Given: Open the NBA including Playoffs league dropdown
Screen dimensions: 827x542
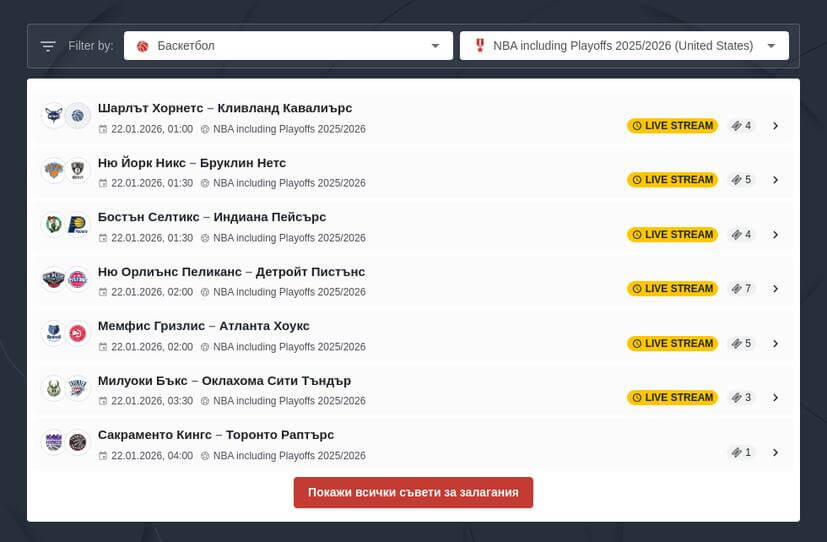Looking at the screenshot, I should 624,46.
